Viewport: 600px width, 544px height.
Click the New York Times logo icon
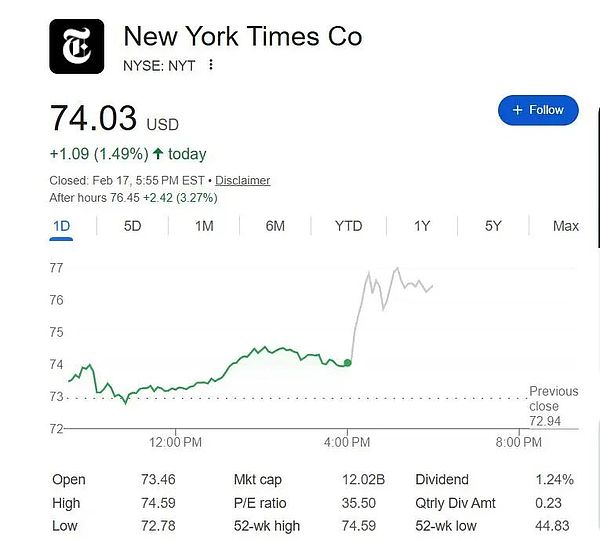click(76, 46)
